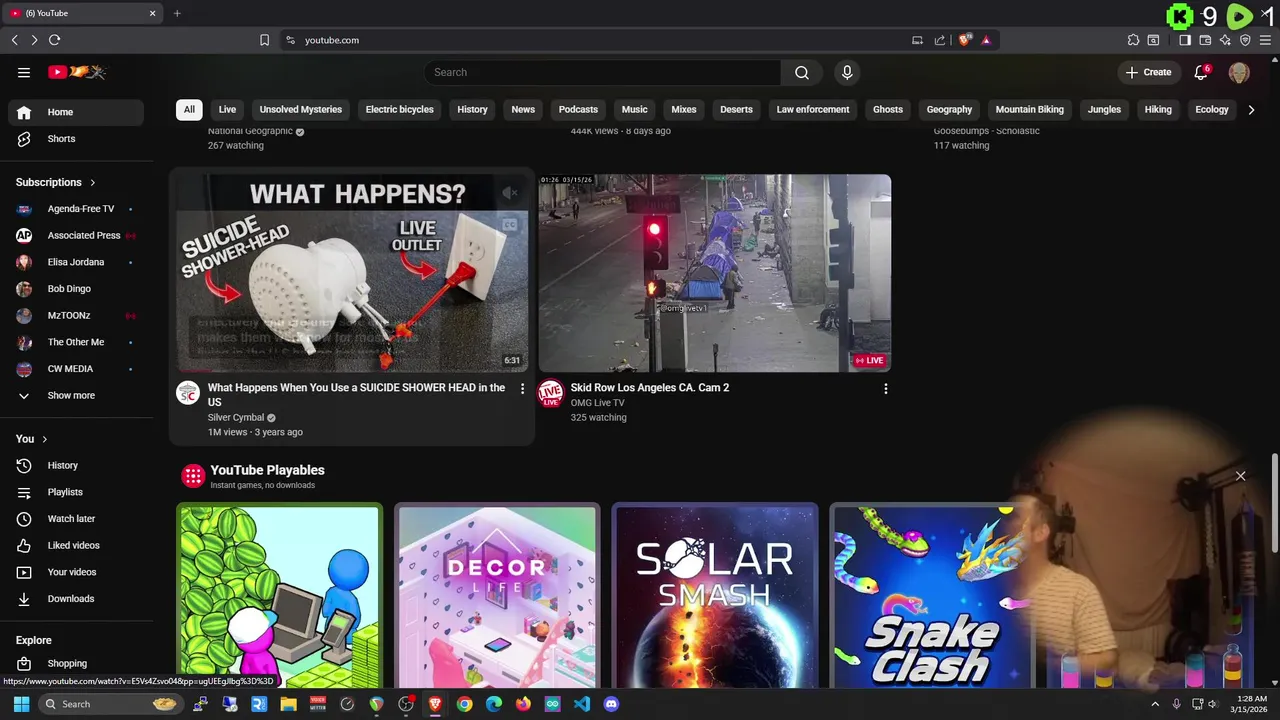The image size is (1280, 720).
Task: Open the Brave VPN shield icon
Action: (1245, 40)
